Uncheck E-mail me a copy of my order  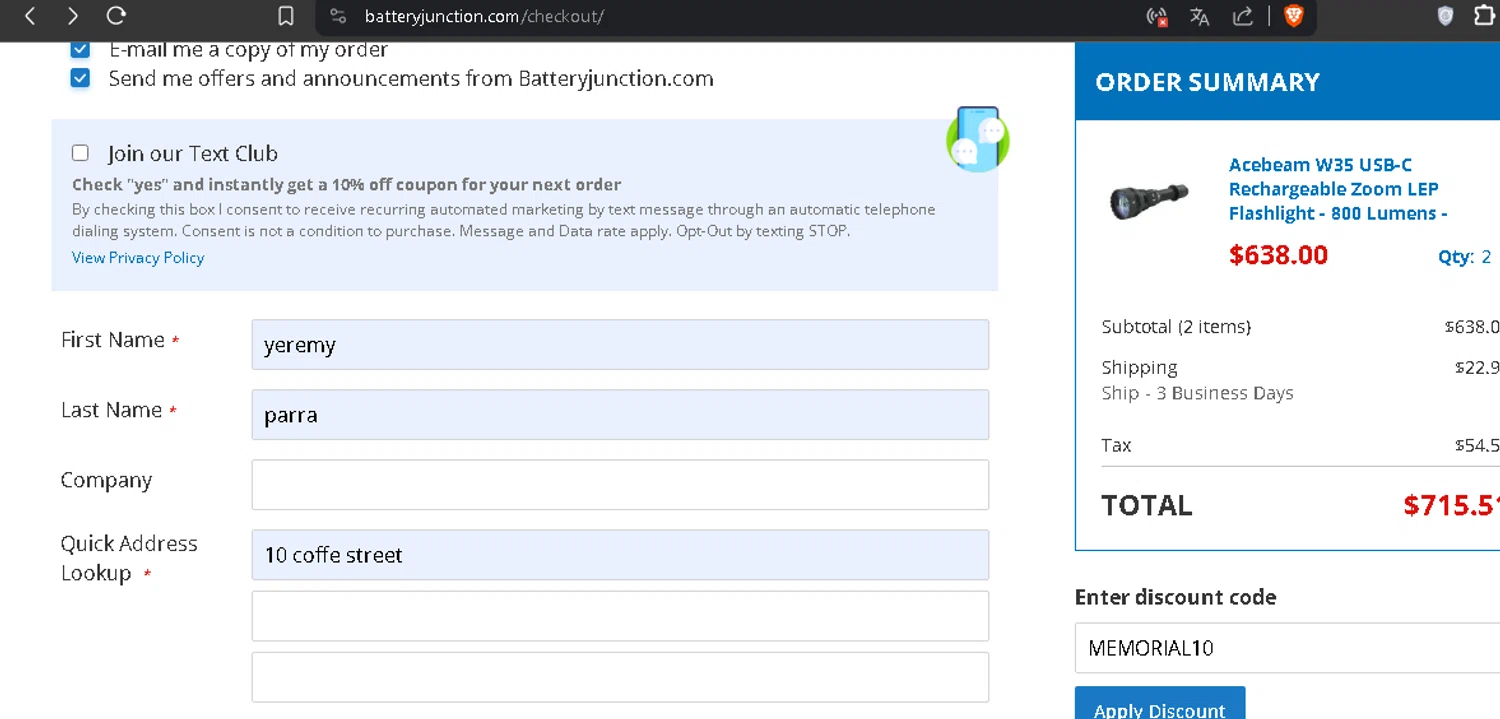click(x=80, y=49)
